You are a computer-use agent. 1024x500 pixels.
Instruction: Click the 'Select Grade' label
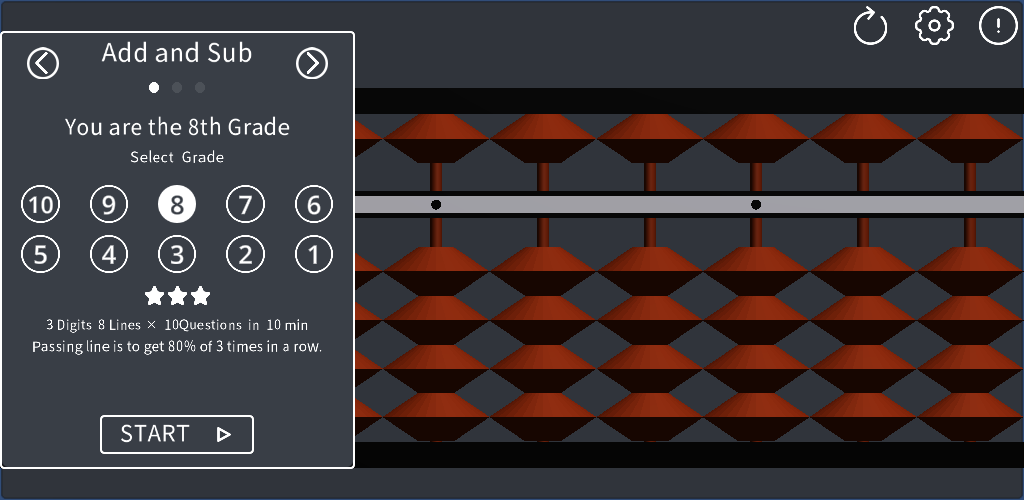coord(177,157)
